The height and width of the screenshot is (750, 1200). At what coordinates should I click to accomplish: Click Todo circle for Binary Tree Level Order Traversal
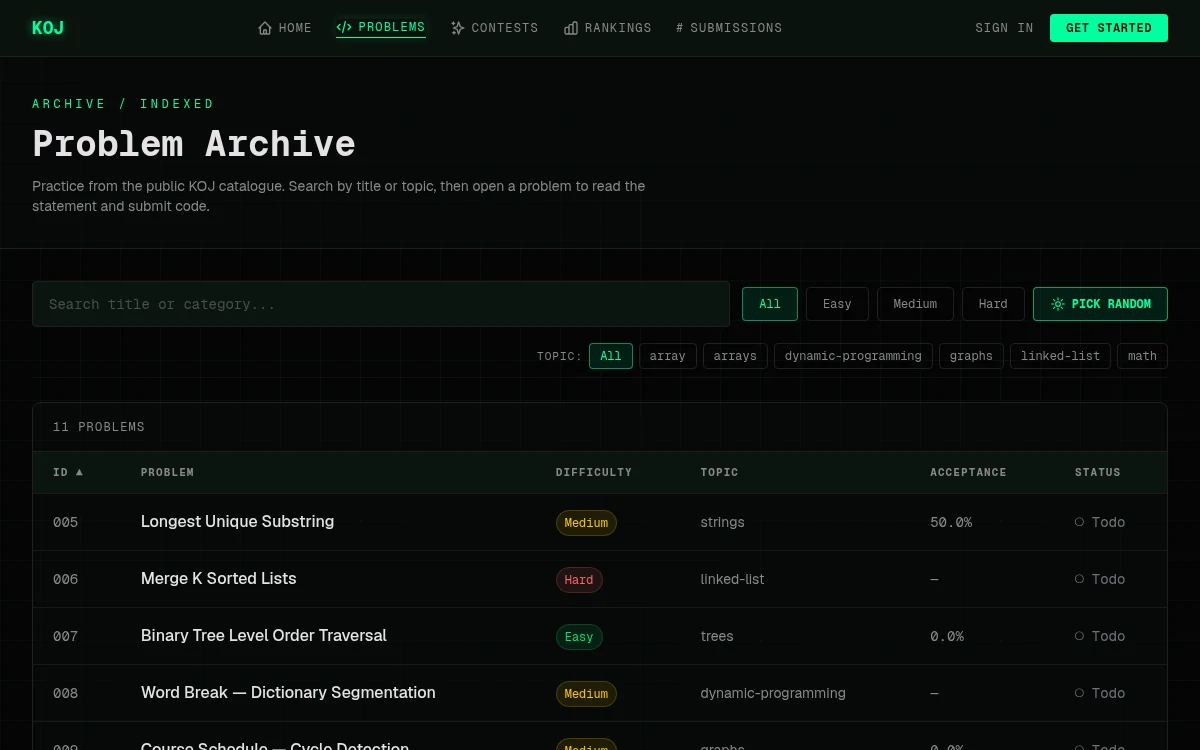click(x=1079, y=636)
